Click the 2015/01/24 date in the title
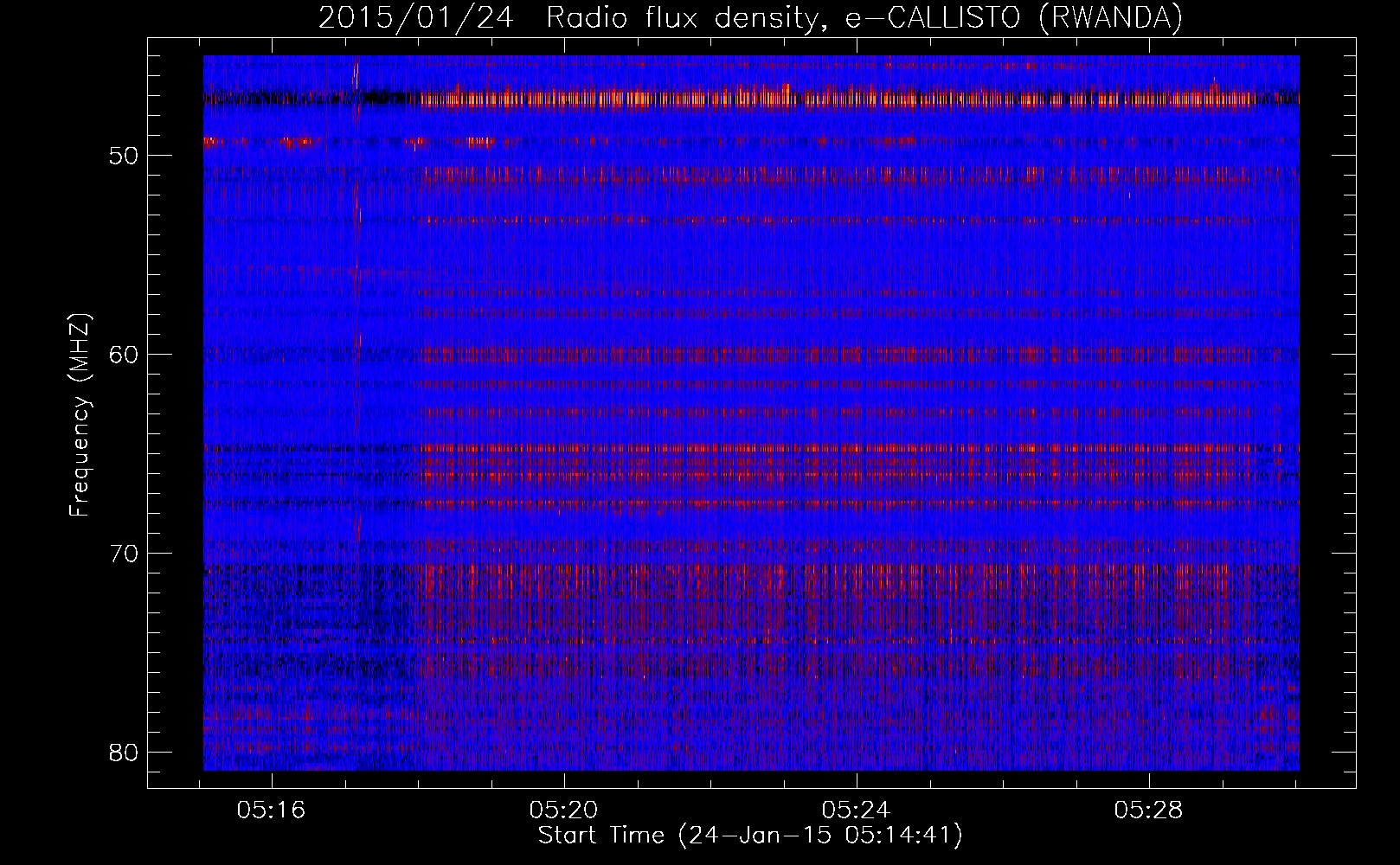Screen dimensions: 1400x865 point(423,18)
